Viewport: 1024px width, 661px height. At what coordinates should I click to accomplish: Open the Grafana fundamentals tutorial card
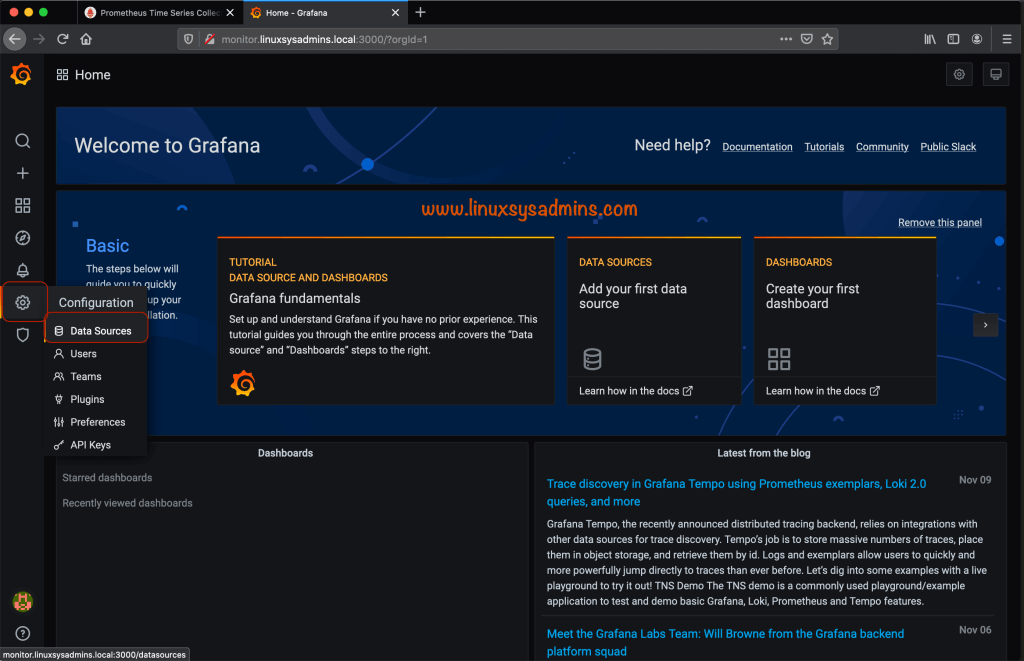pyautogui.click(x=385, y=320)
